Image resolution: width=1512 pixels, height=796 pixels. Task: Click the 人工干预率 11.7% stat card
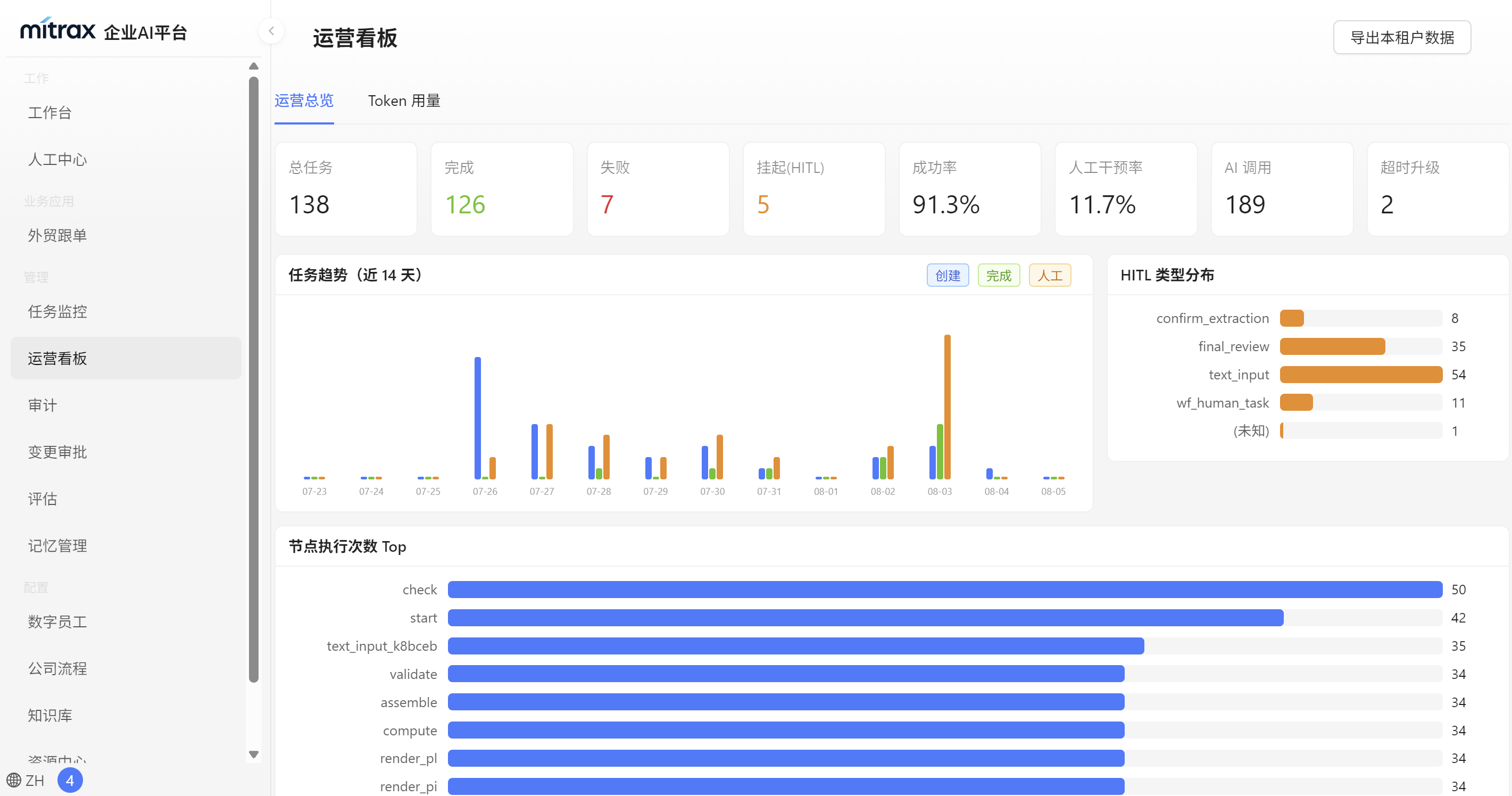tap(1126, 189)
